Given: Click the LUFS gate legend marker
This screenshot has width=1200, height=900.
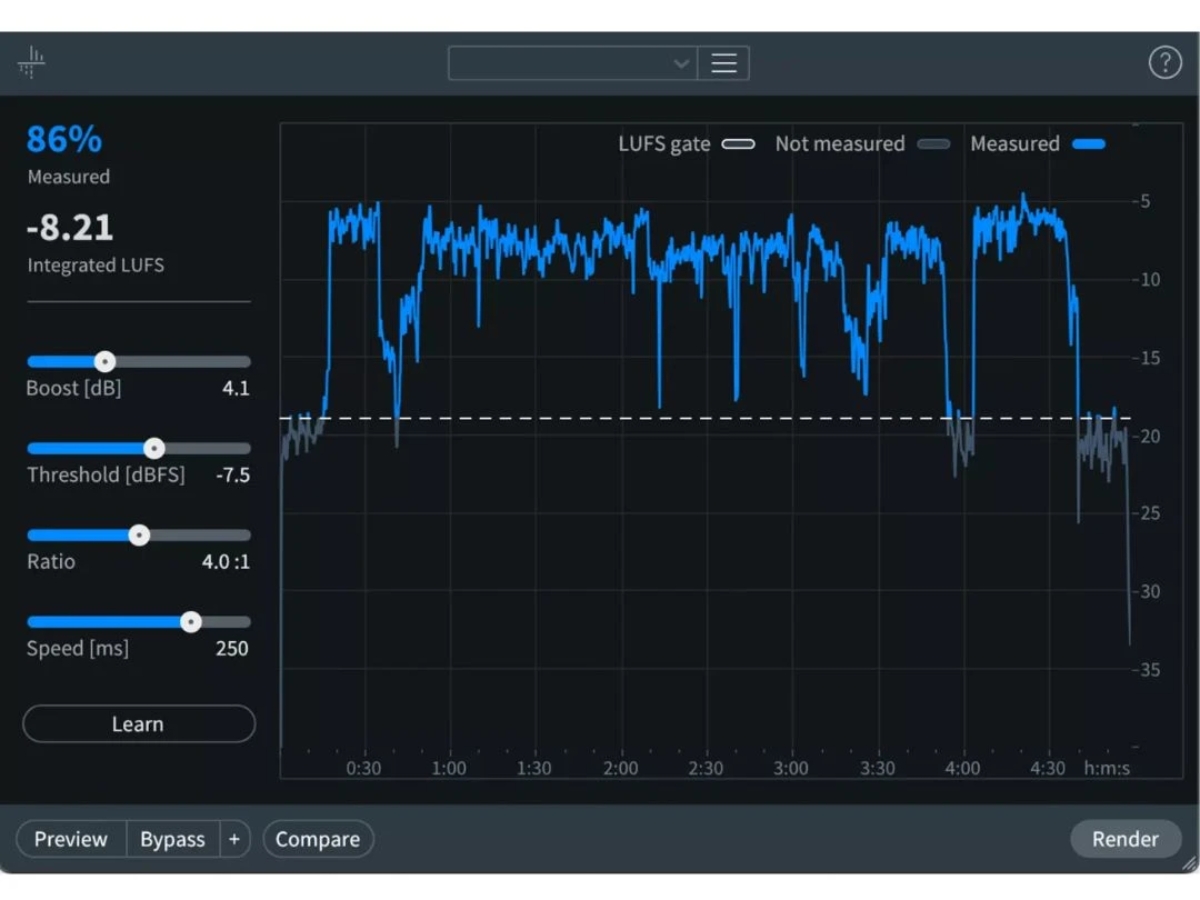Looking at the screenshot, I should click(739, 144).
